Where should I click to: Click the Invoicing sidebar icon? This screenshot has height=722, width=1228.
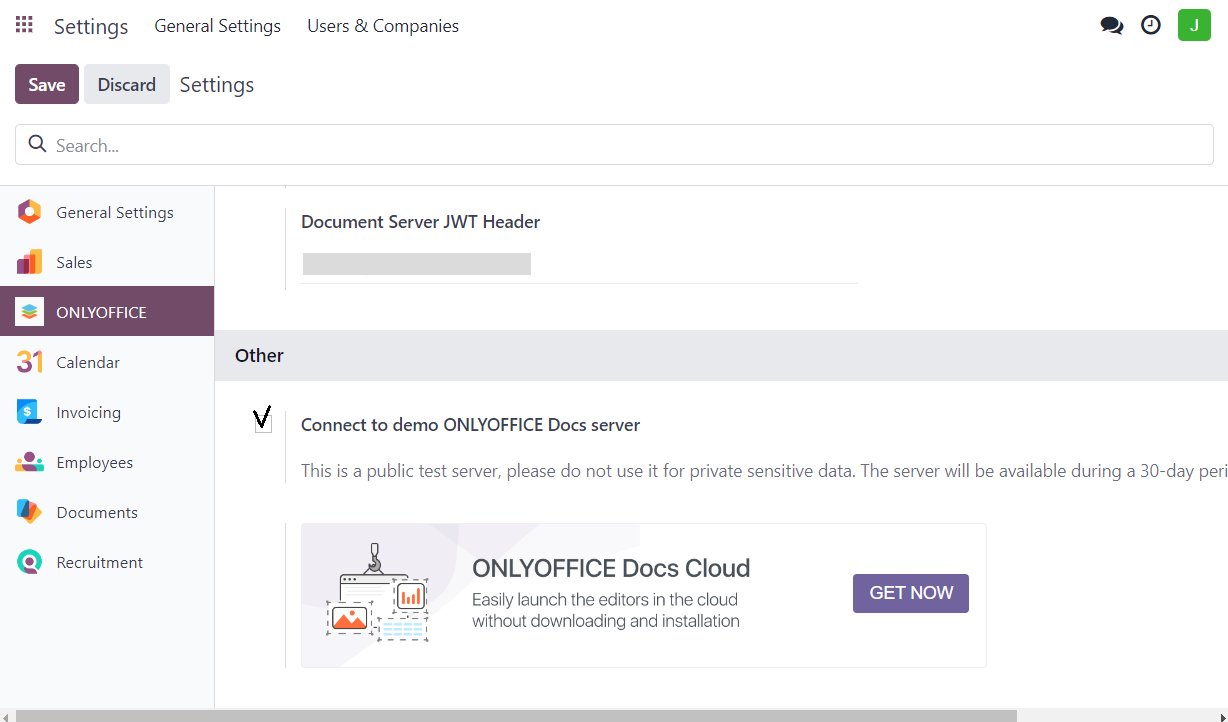point(30,412)
